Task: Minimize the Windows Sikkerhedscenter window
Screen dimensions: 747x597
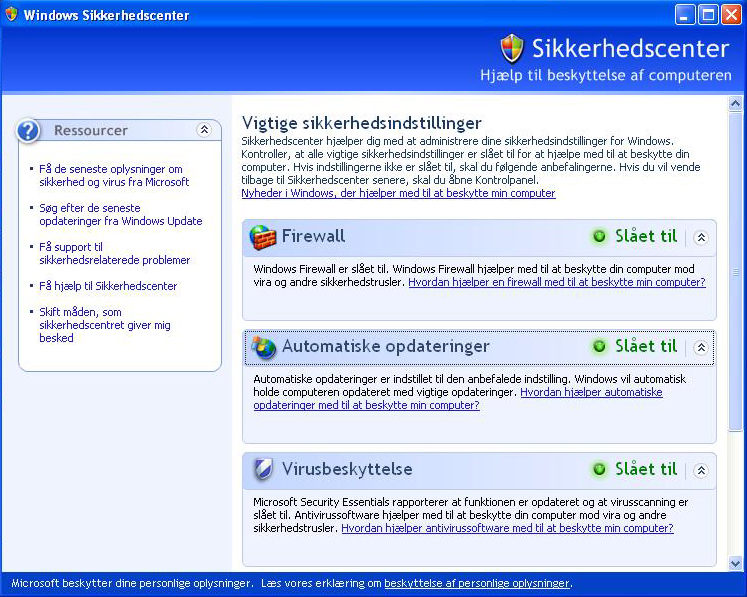Action: pos(685,14)
